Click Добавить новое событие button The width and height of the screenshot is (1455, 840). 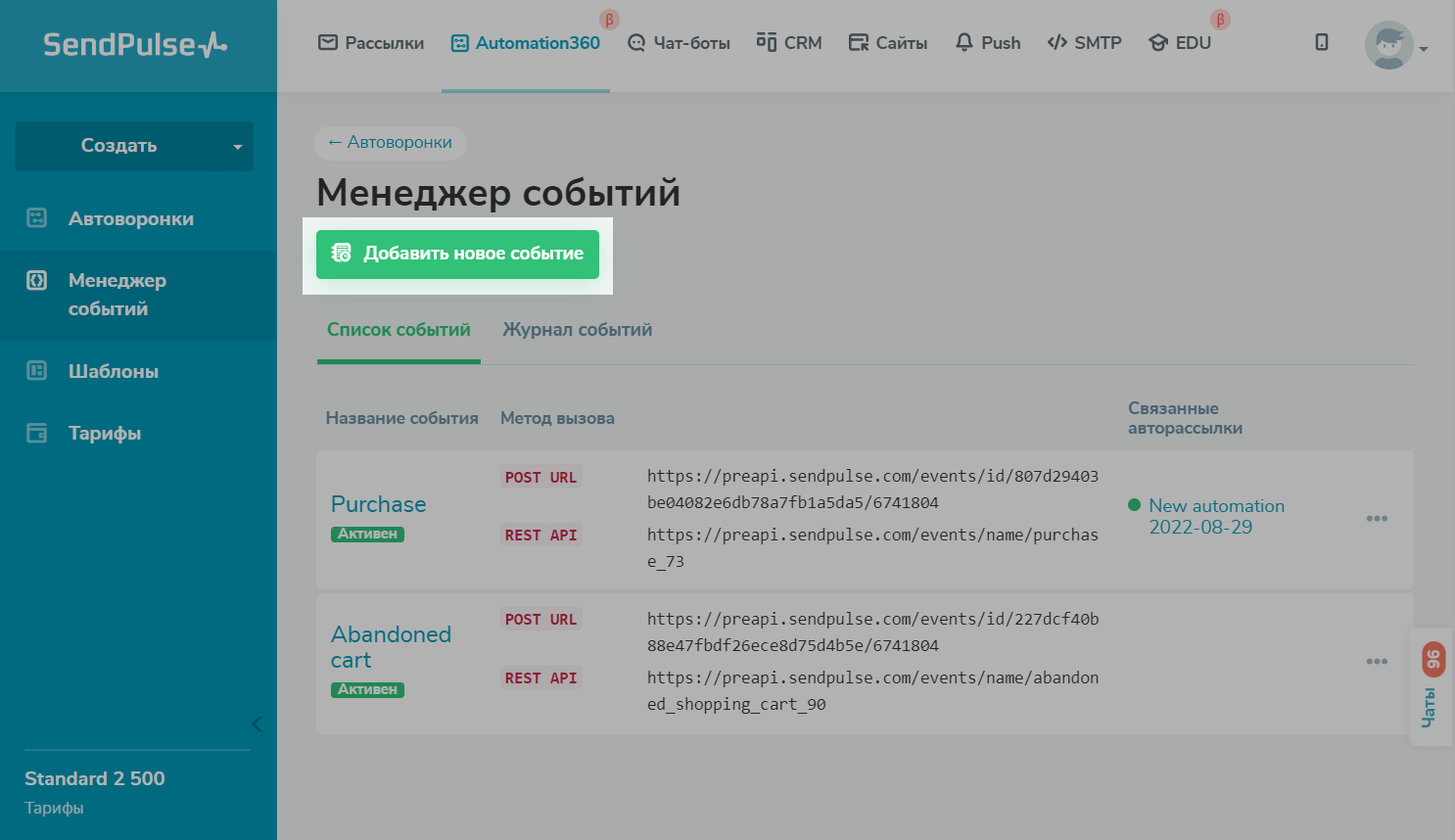point(457,255)
